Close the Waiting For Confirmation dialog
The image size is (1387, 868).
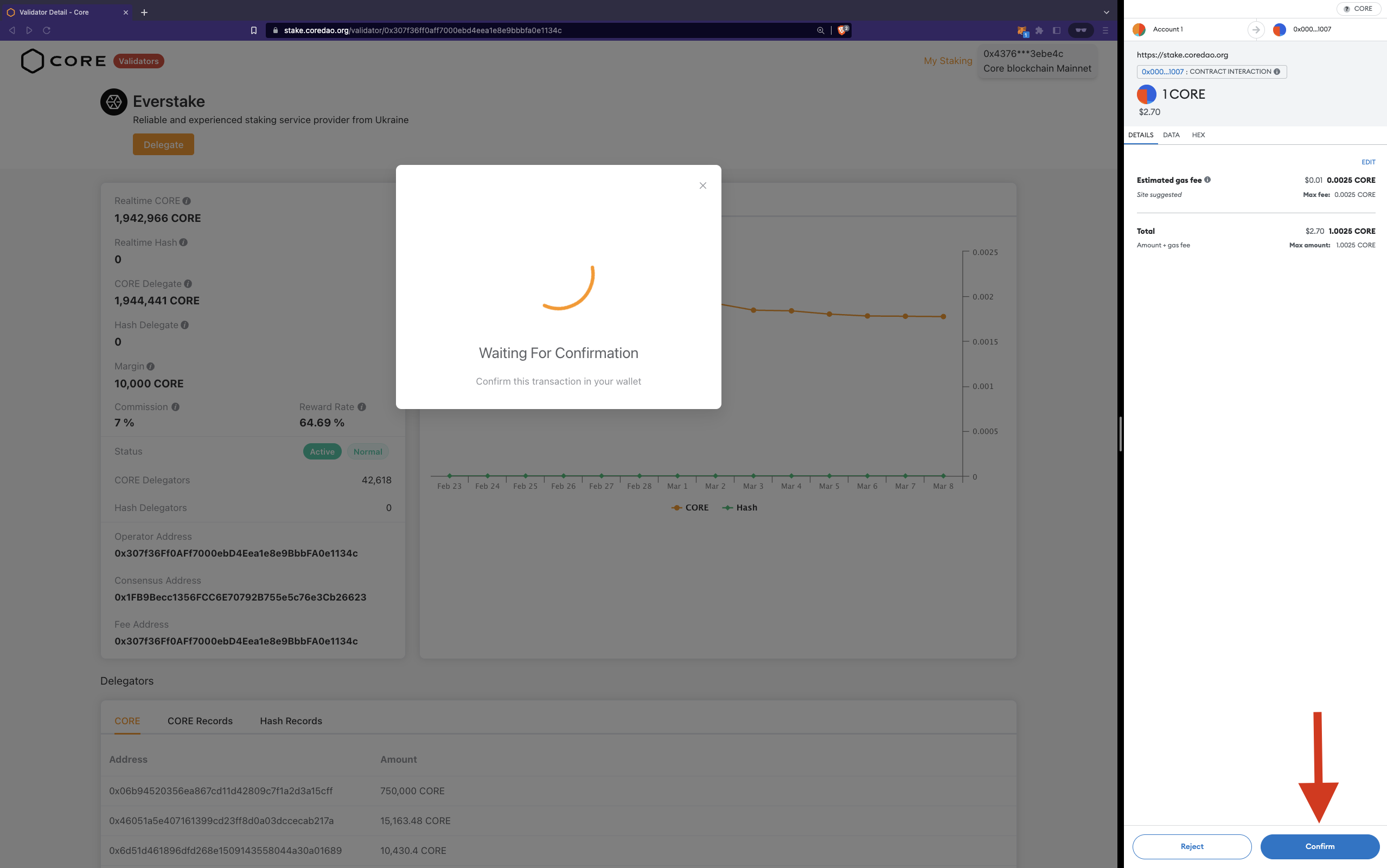click(x=702, y=186)
